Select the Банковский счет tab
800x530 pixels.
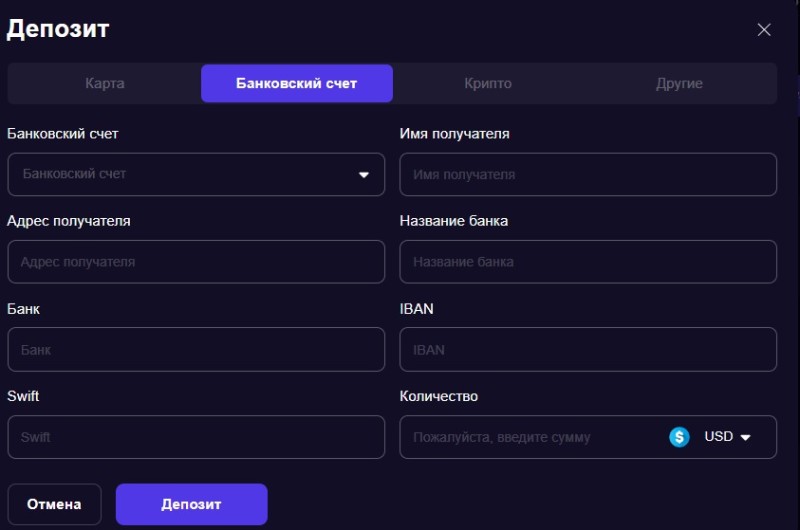296,84
